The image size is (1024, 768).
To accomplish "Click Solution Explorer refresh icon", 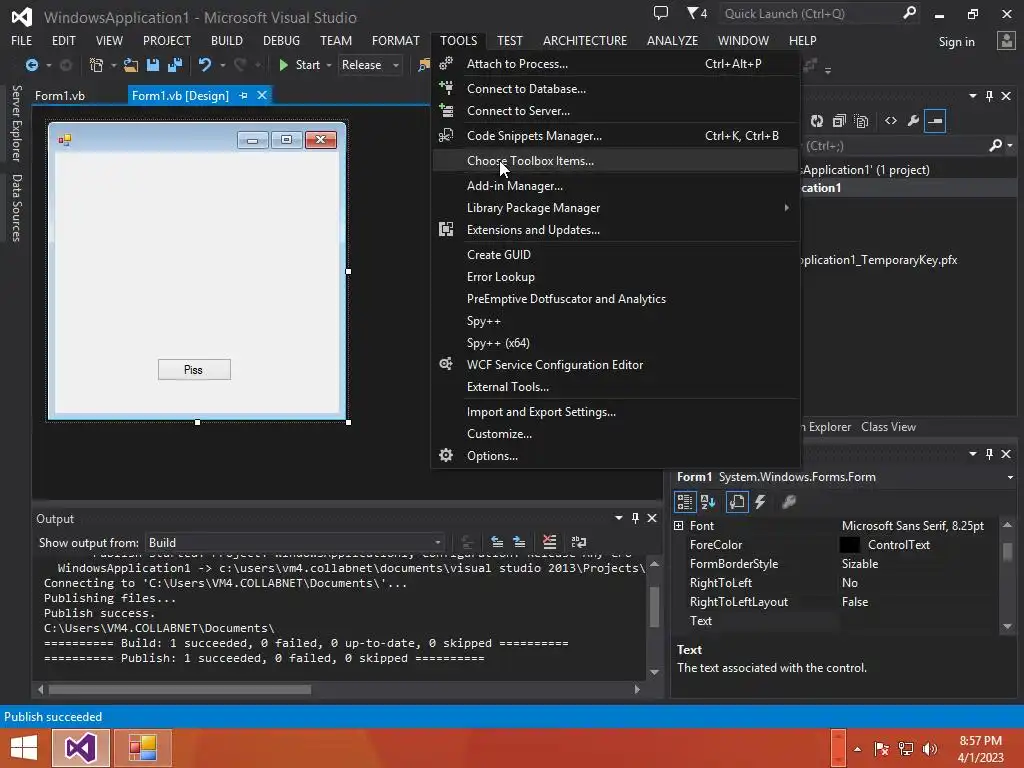I will (x=817, y=121).
